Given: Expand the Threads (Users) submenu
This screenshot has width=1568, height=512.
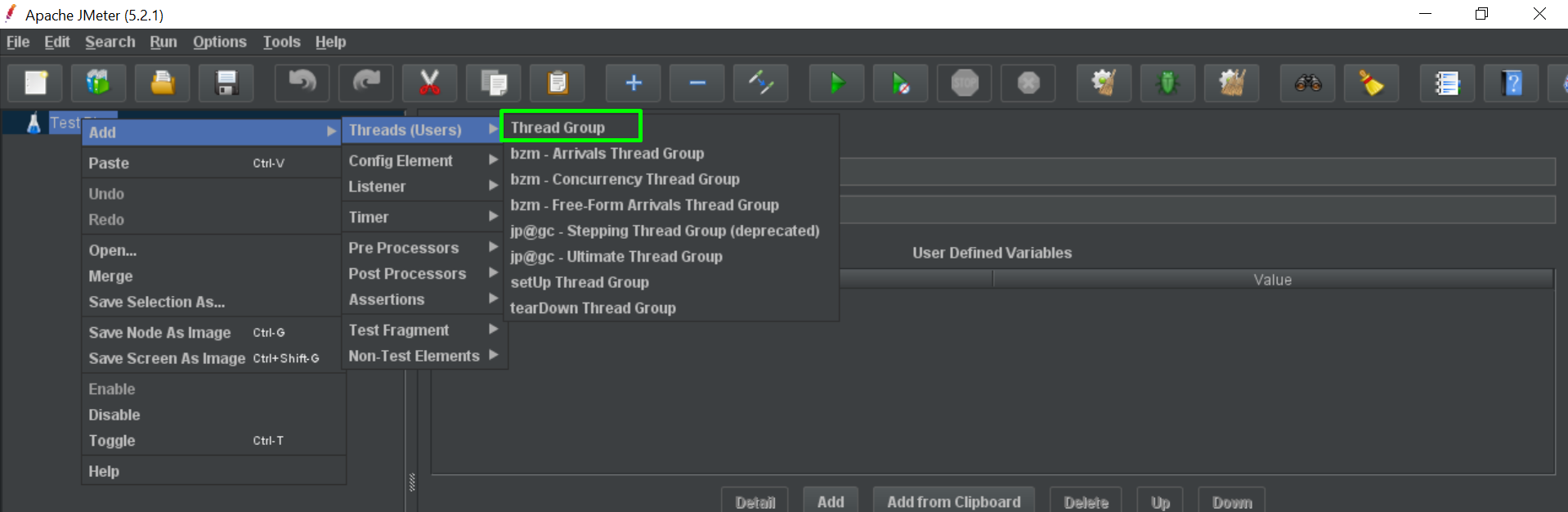Looking at the screenshot, I should (423, 130).
